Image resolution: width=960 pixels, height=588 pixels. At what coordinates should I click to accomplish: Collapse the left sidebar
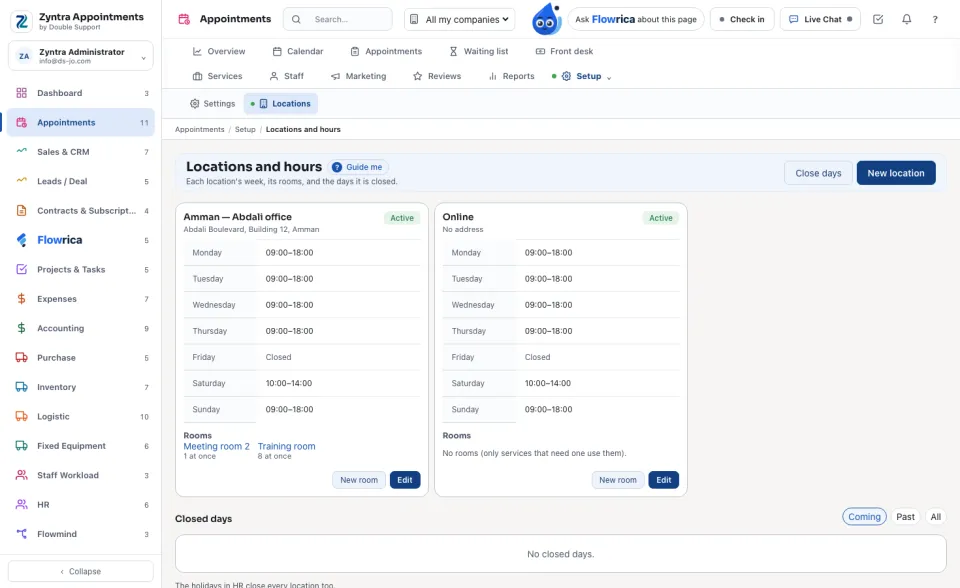[x=81, y=571]
